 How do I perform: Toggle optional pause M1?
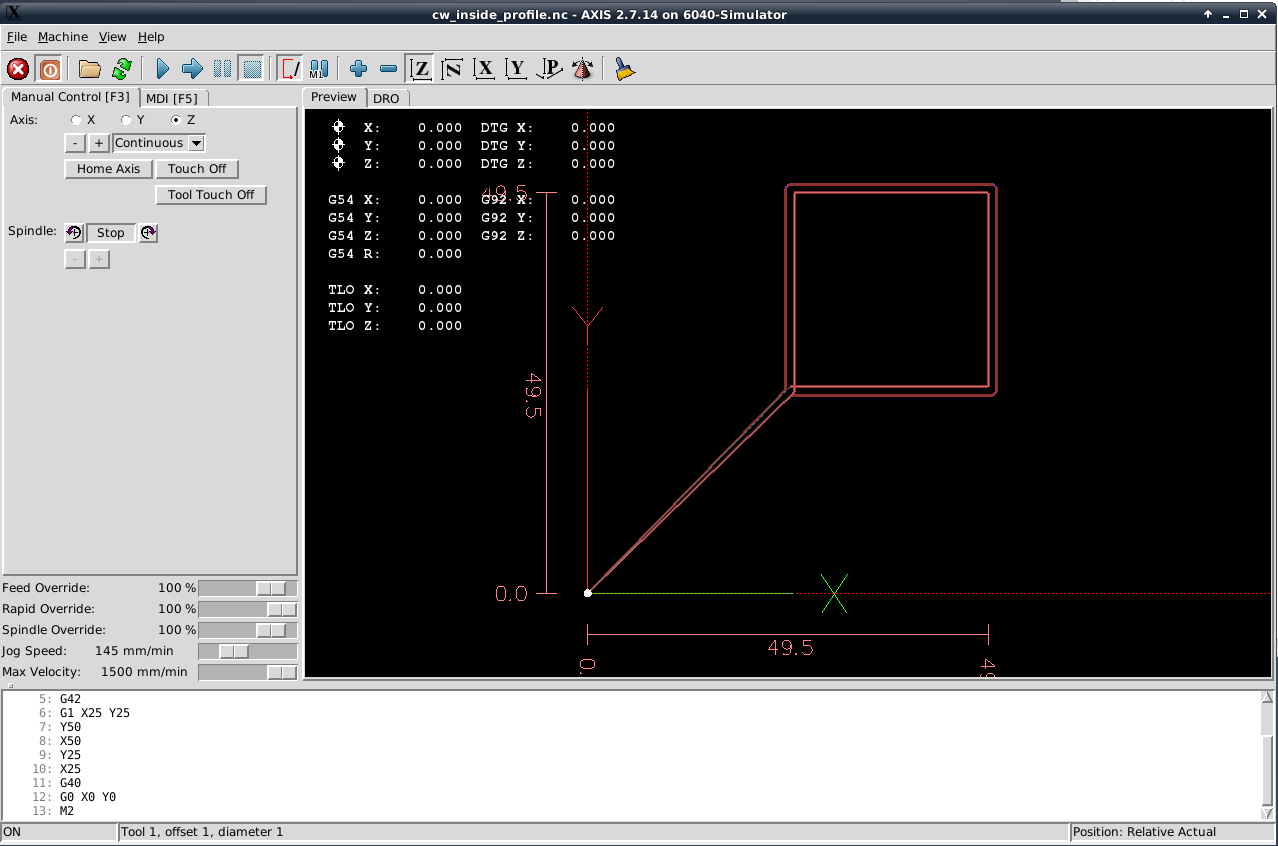(319, 69)
